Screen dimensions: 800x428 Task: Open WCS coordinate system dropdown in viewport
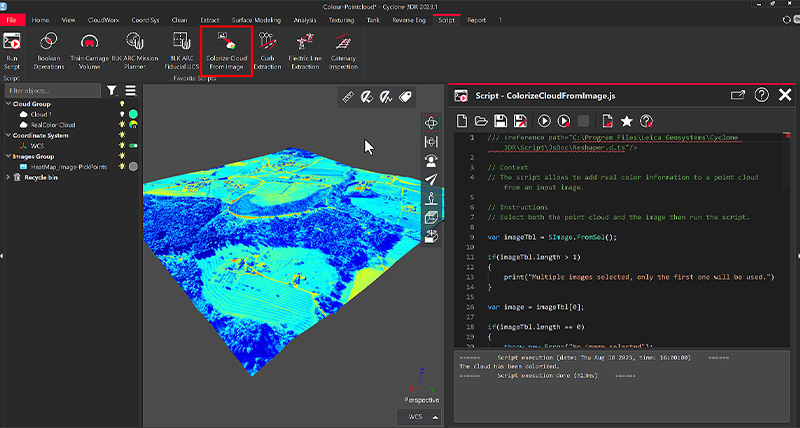point(419,417)
